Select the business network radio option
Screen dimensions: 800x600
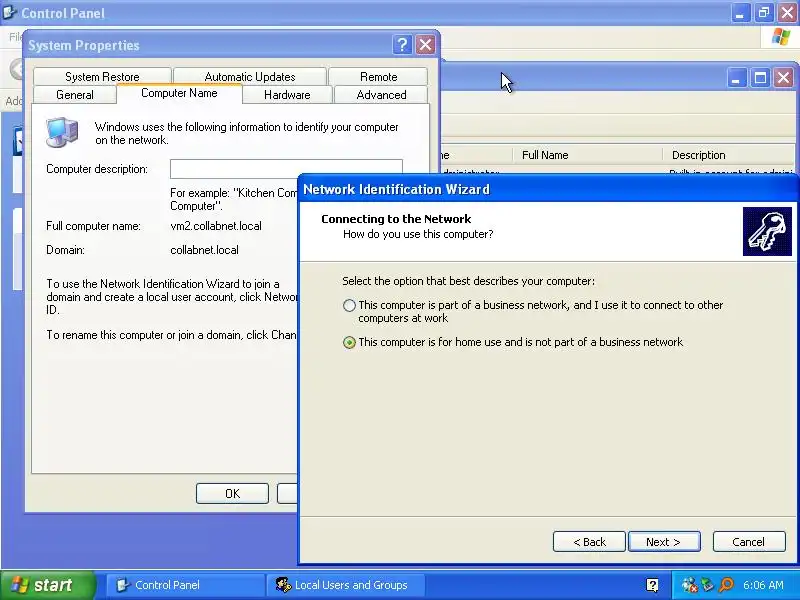click(x=349, y=306)
